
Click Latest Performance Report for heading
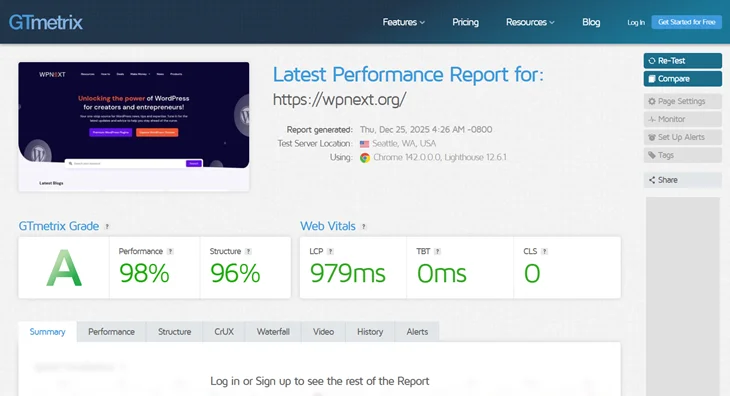408,74
